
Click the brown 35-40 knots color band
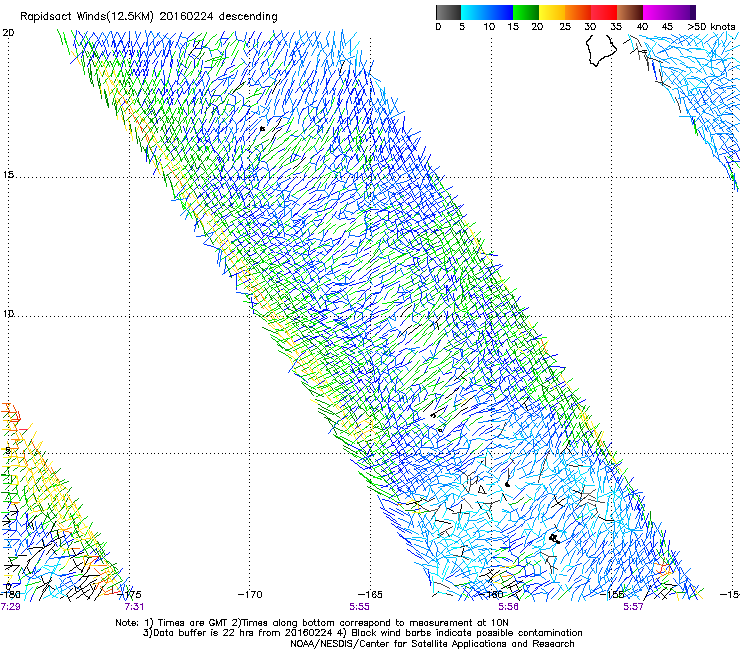[x=630, y=12]
